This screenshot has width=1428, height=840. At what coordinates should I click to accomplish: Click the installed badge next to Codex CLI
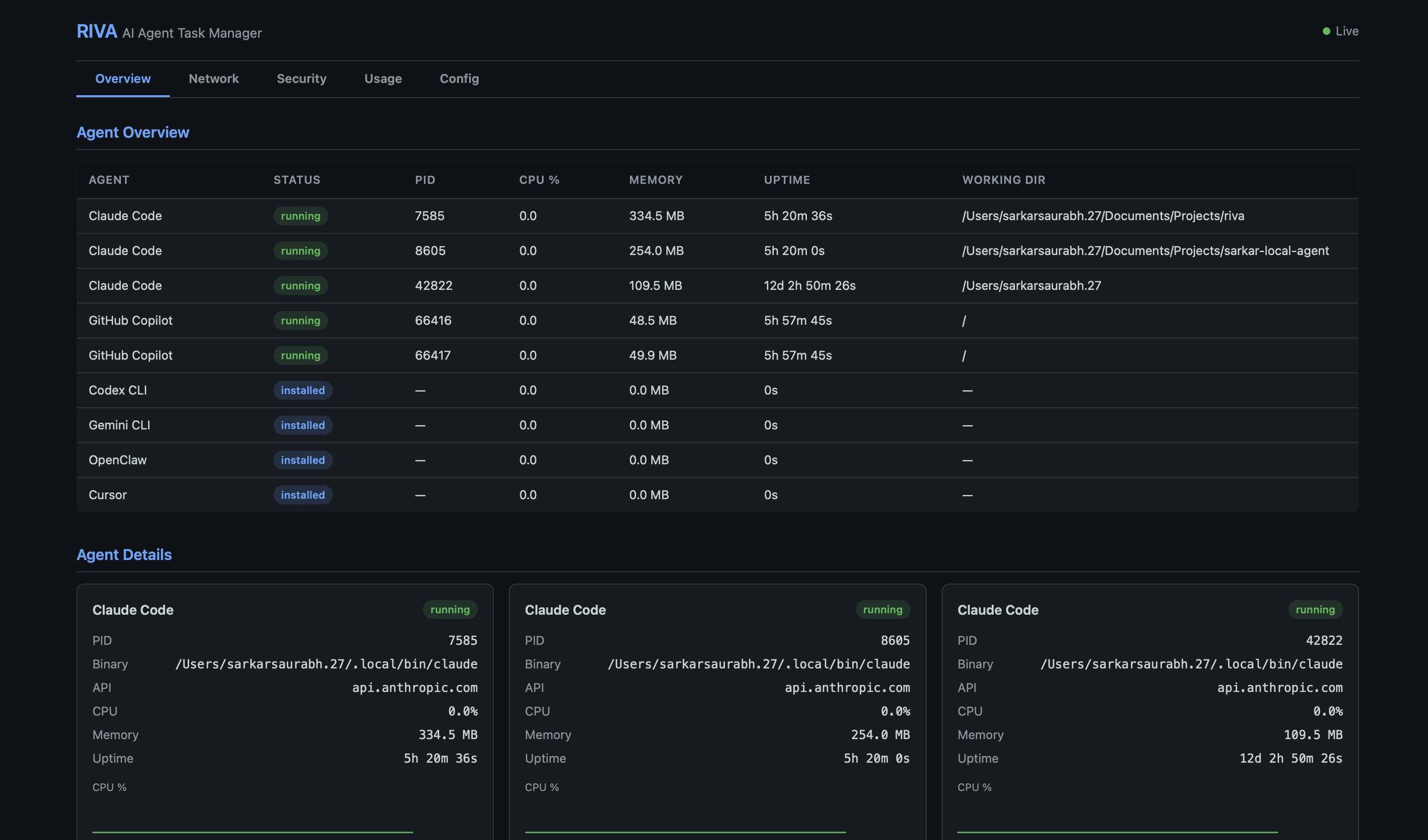[303, 390]
